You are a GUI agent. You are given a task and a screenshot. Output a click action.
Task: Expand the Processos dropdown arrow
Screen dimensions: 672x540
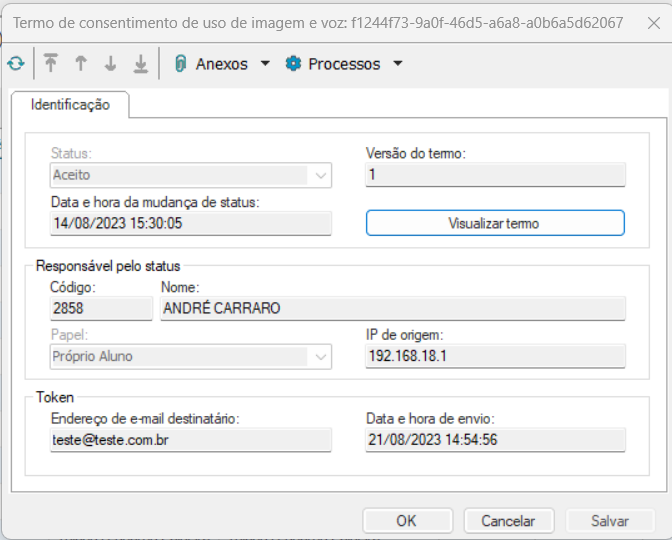(398, 63)
